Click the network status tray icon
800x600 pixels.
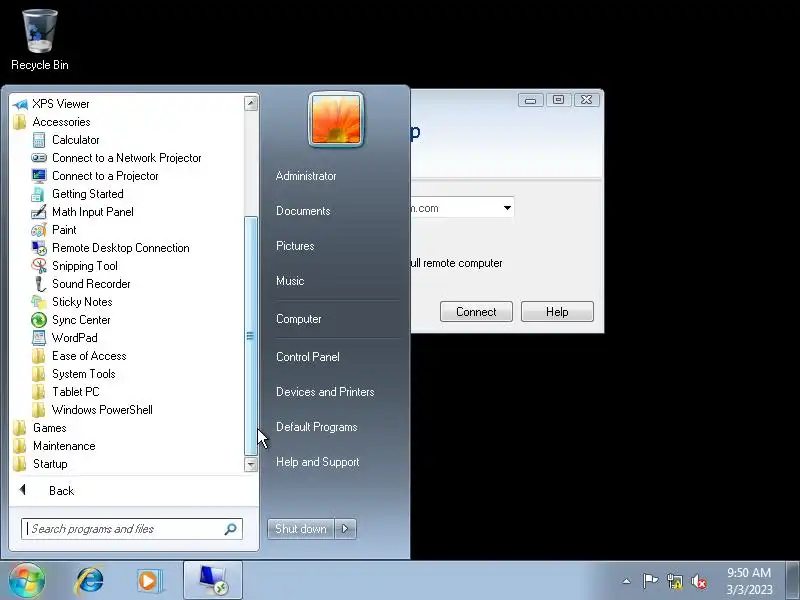(674, 581)
